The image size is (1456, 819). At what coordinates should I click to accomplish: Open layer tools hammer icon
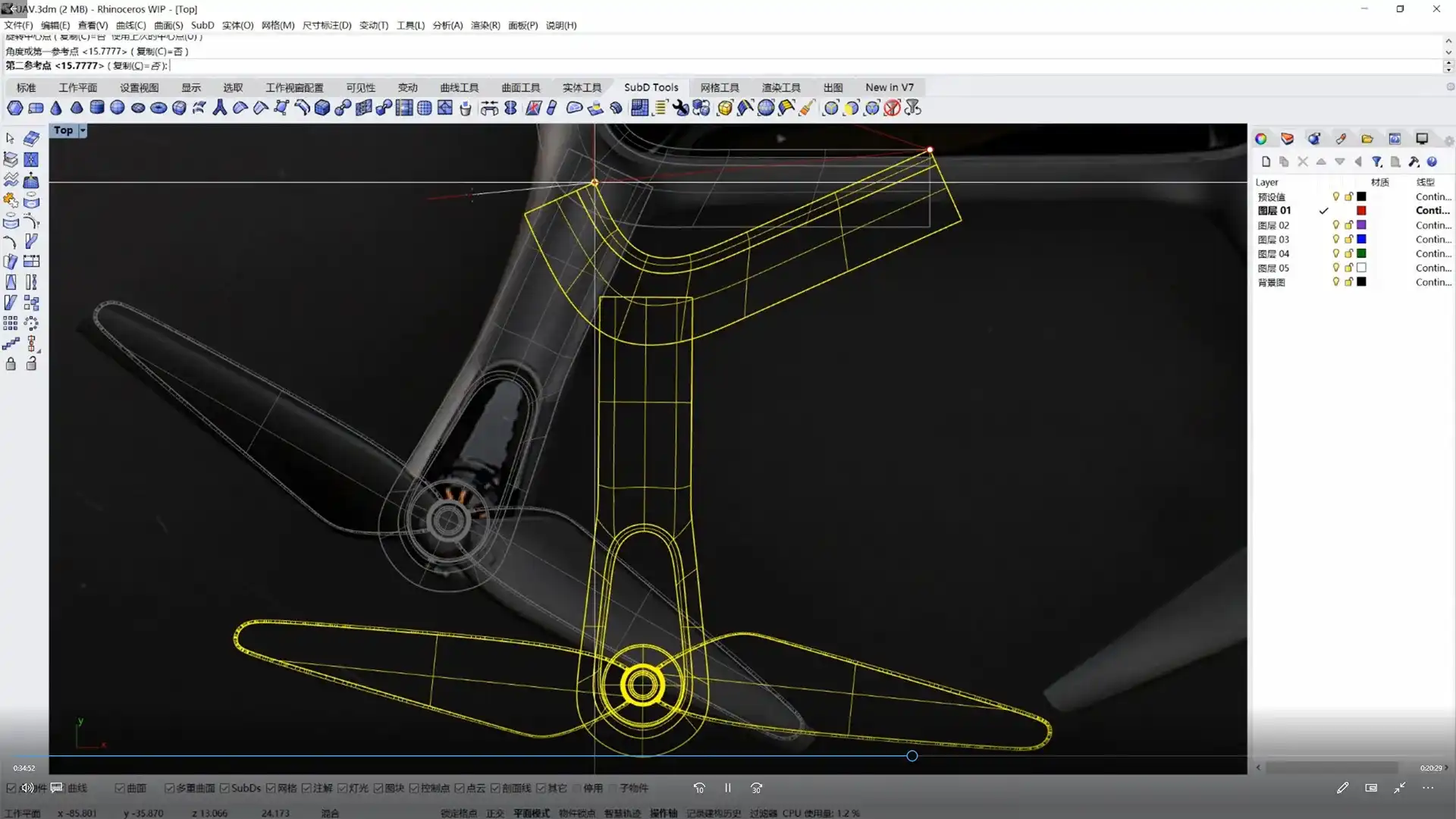coord(1414,162)
